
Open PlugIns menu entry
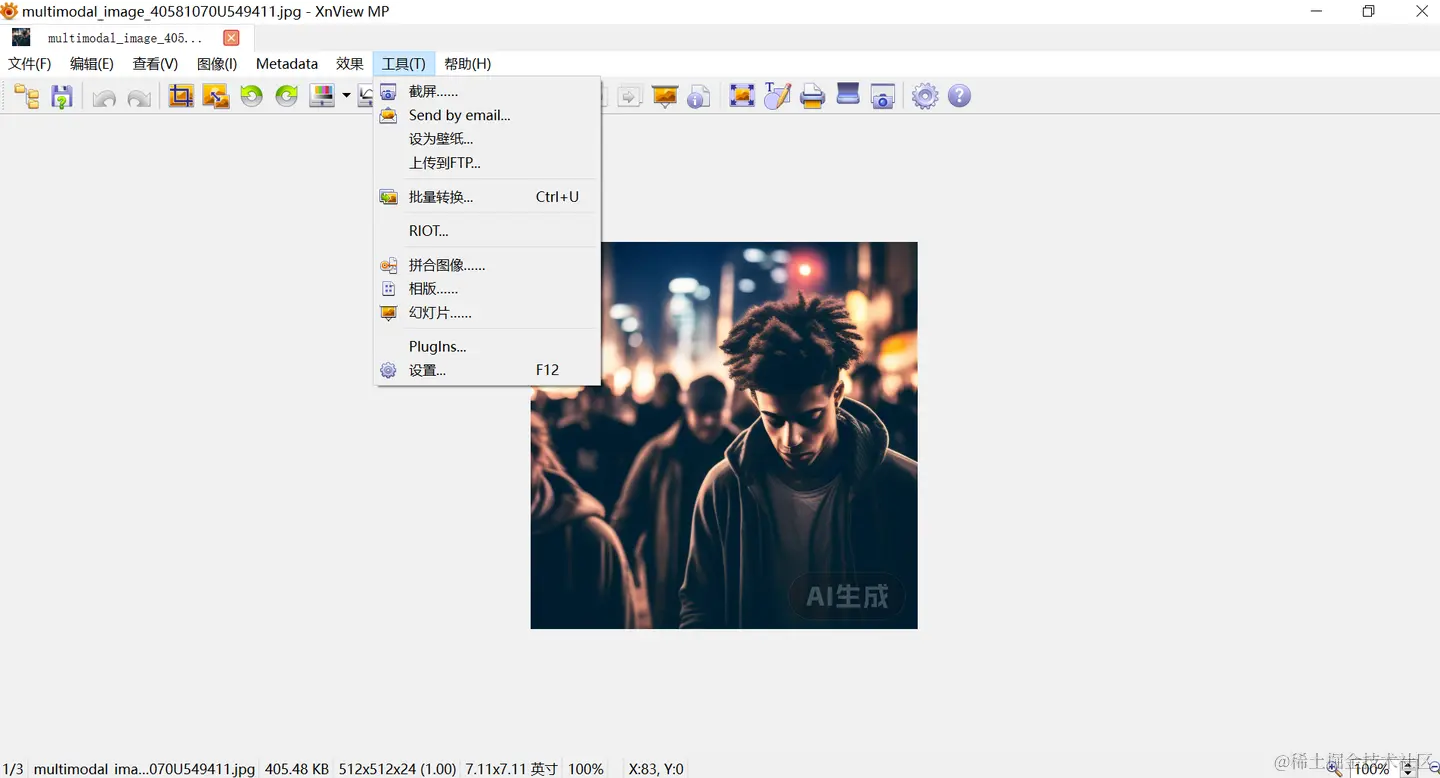pos(487,347)
